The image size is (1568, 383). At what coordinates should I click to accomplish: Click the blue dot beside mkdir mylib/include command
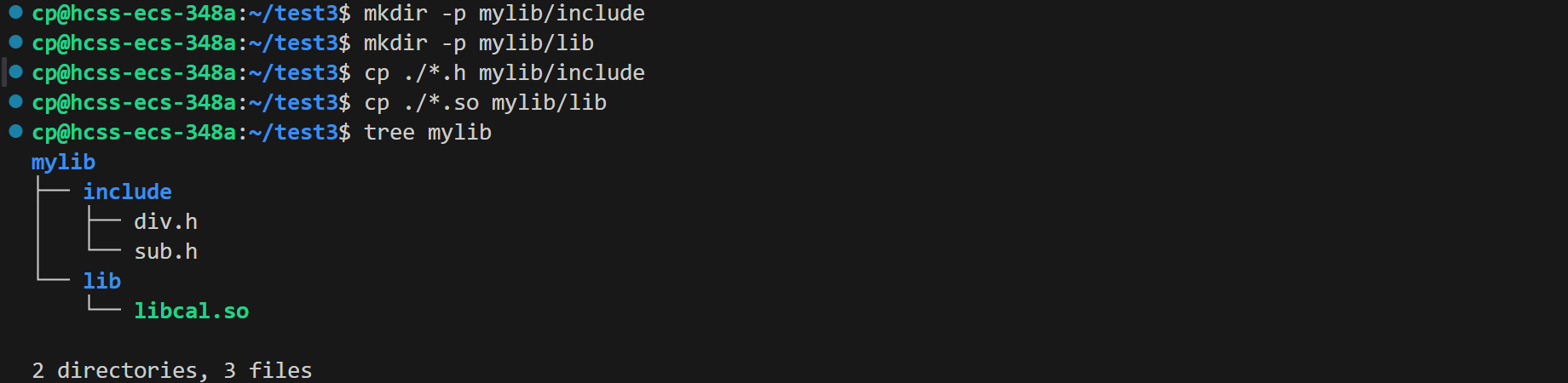click(15, 12)
